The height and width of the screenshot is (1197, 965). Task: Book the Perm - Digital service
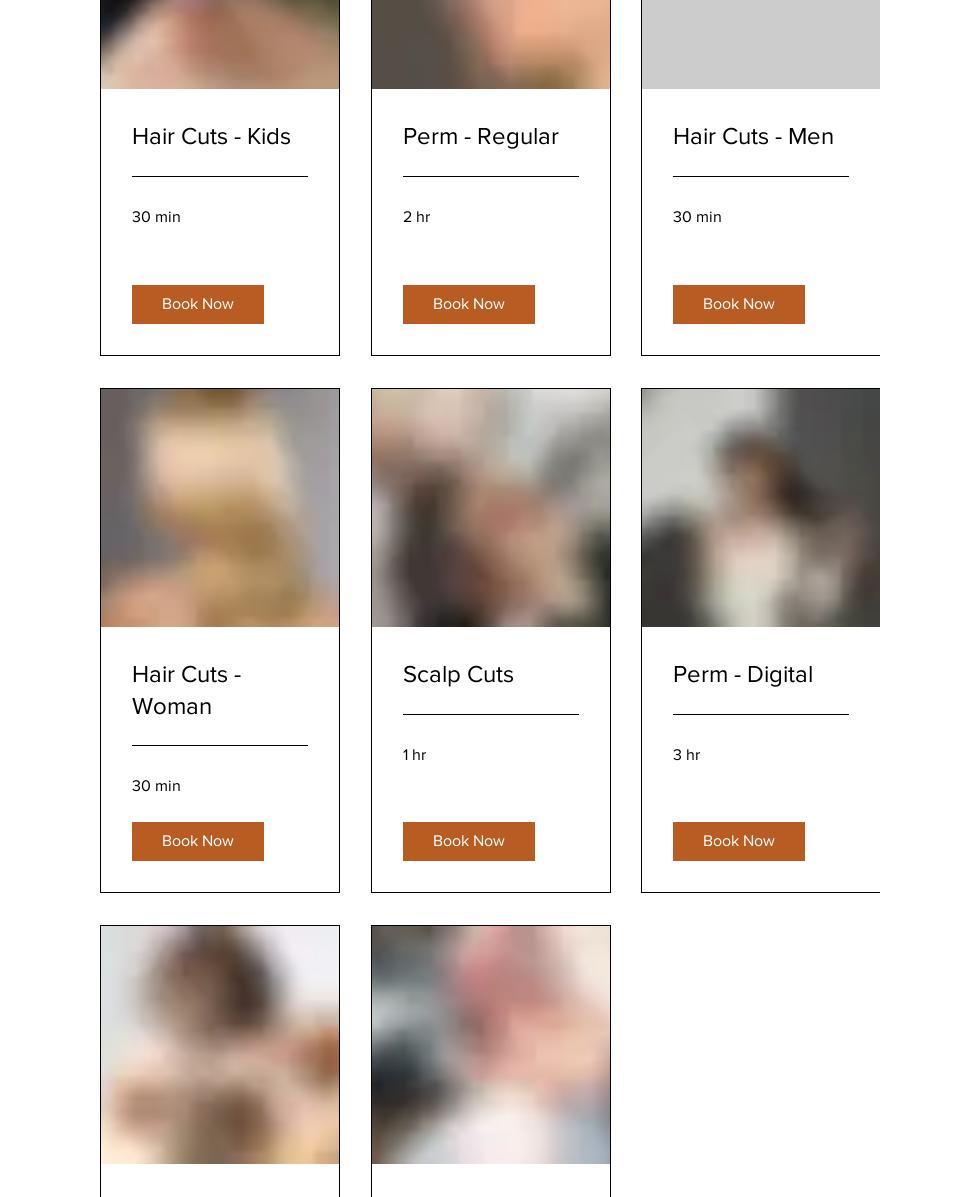(x=738, y=840)
